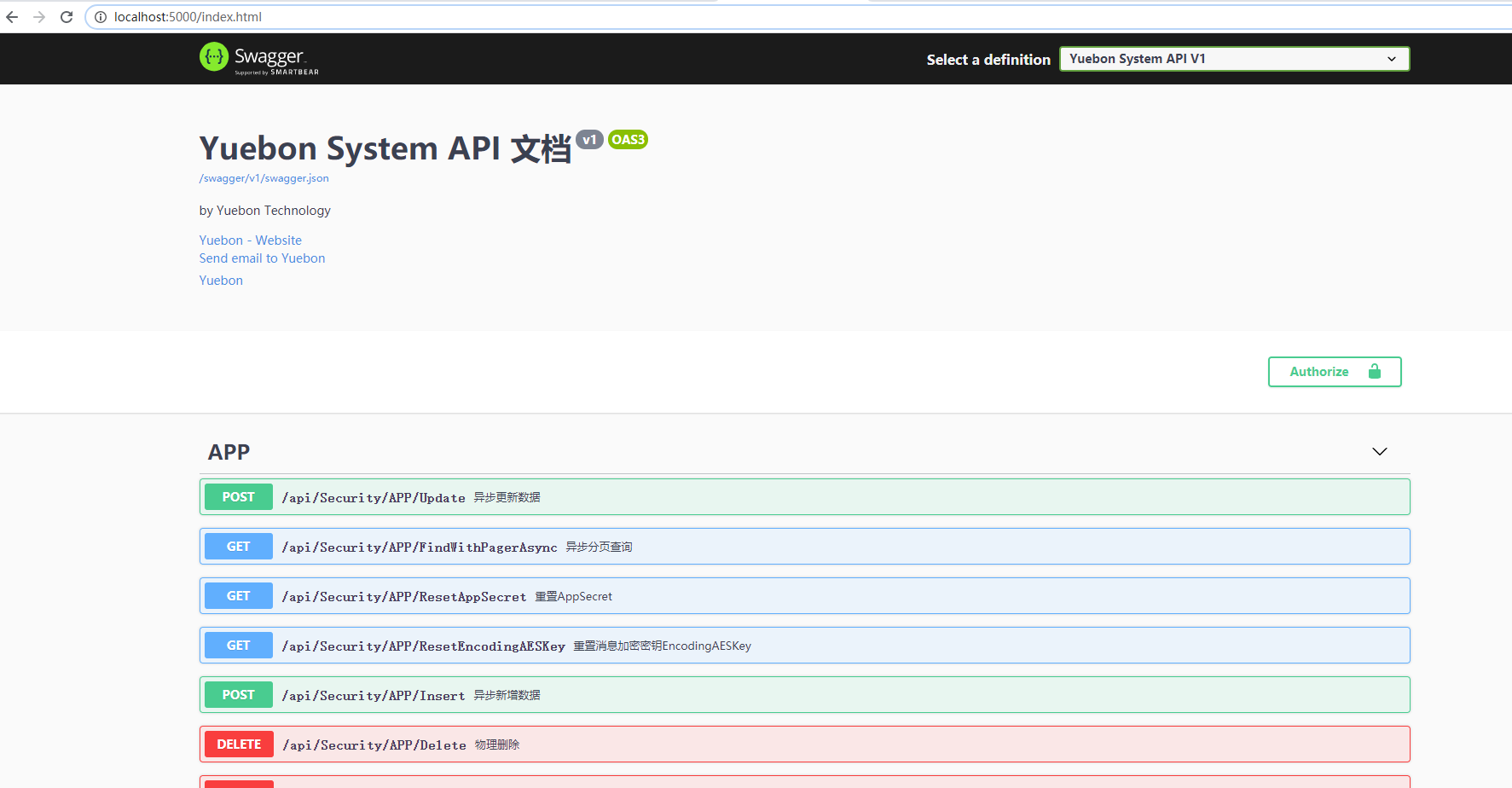Click the 异步更新数据 description text

507,497
